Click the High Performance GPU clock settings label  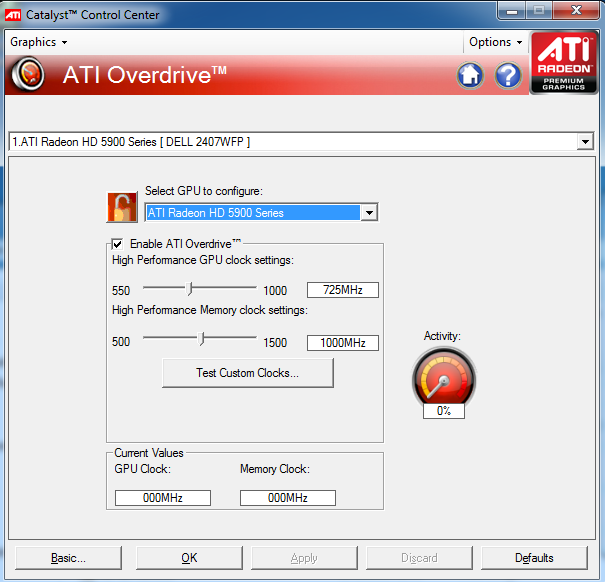pos(203,260)
